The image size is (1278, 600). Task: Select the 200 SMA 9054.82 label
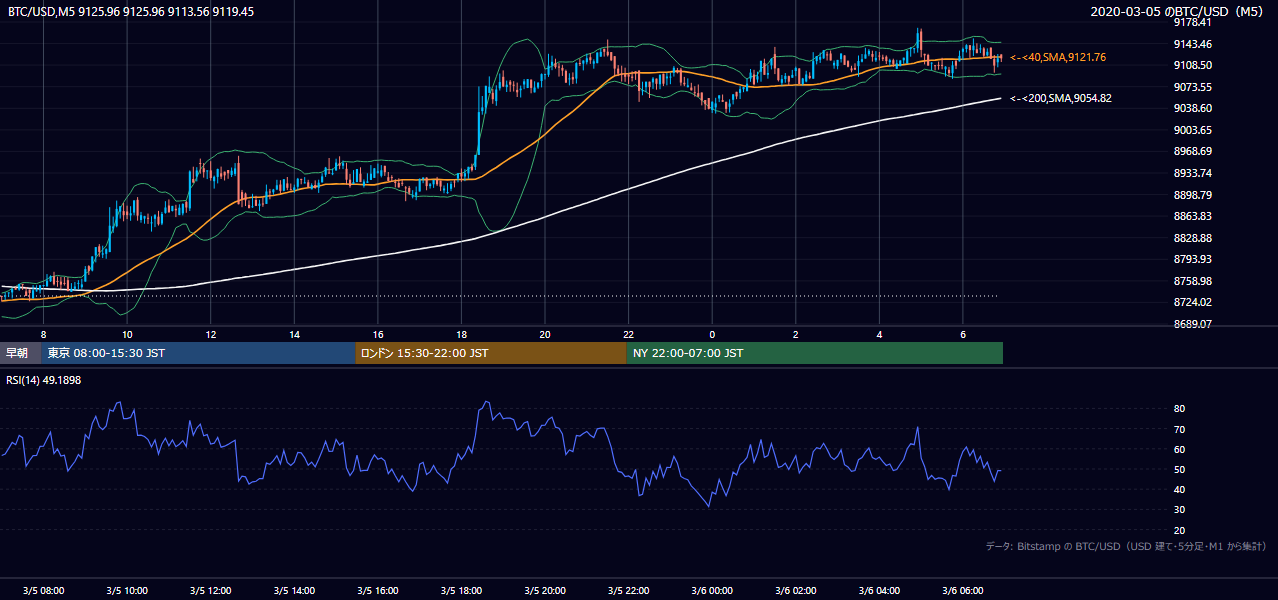1061,98
